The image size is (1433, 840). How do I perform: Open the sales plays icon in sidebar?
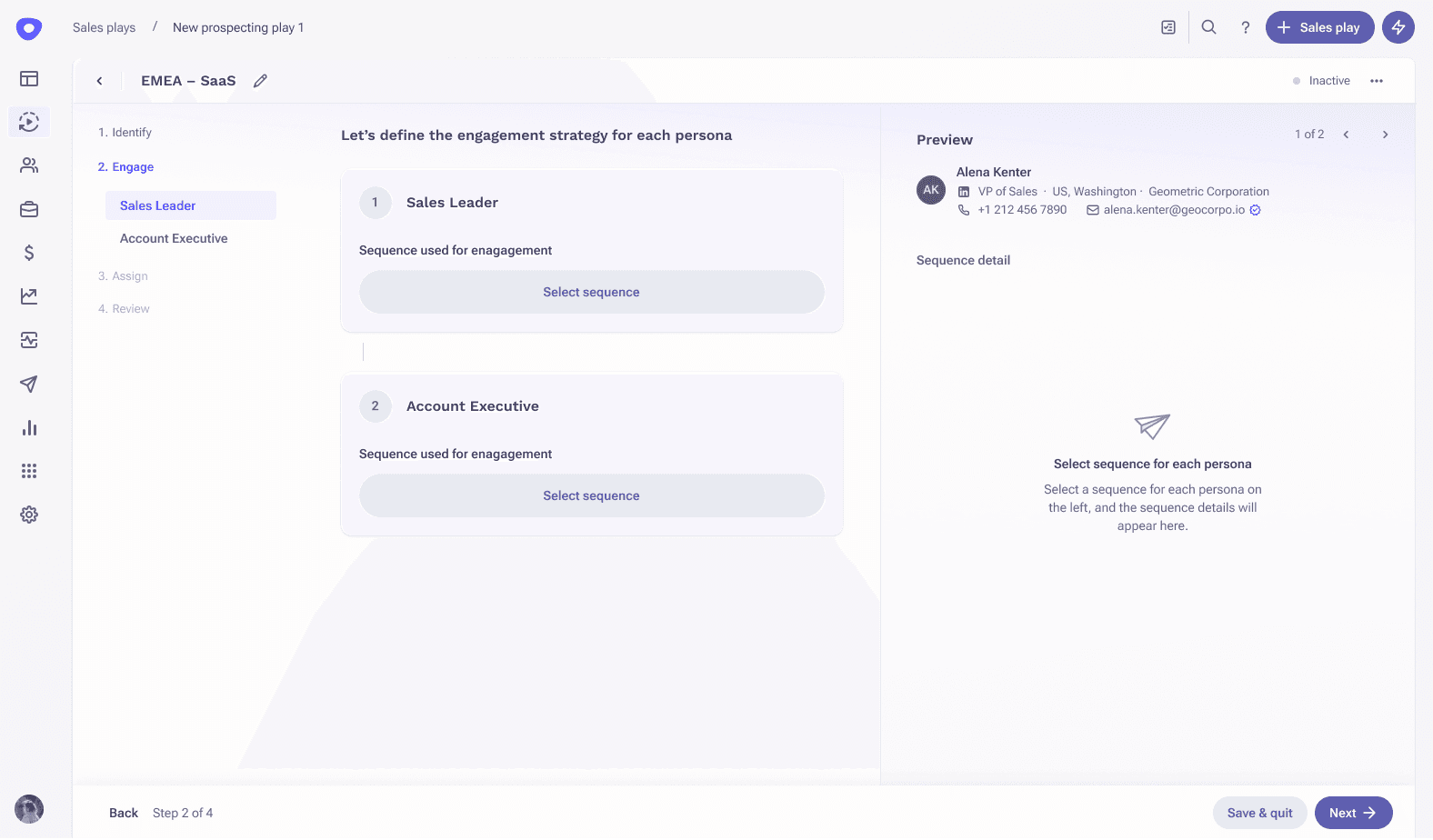tap(29, 122)
